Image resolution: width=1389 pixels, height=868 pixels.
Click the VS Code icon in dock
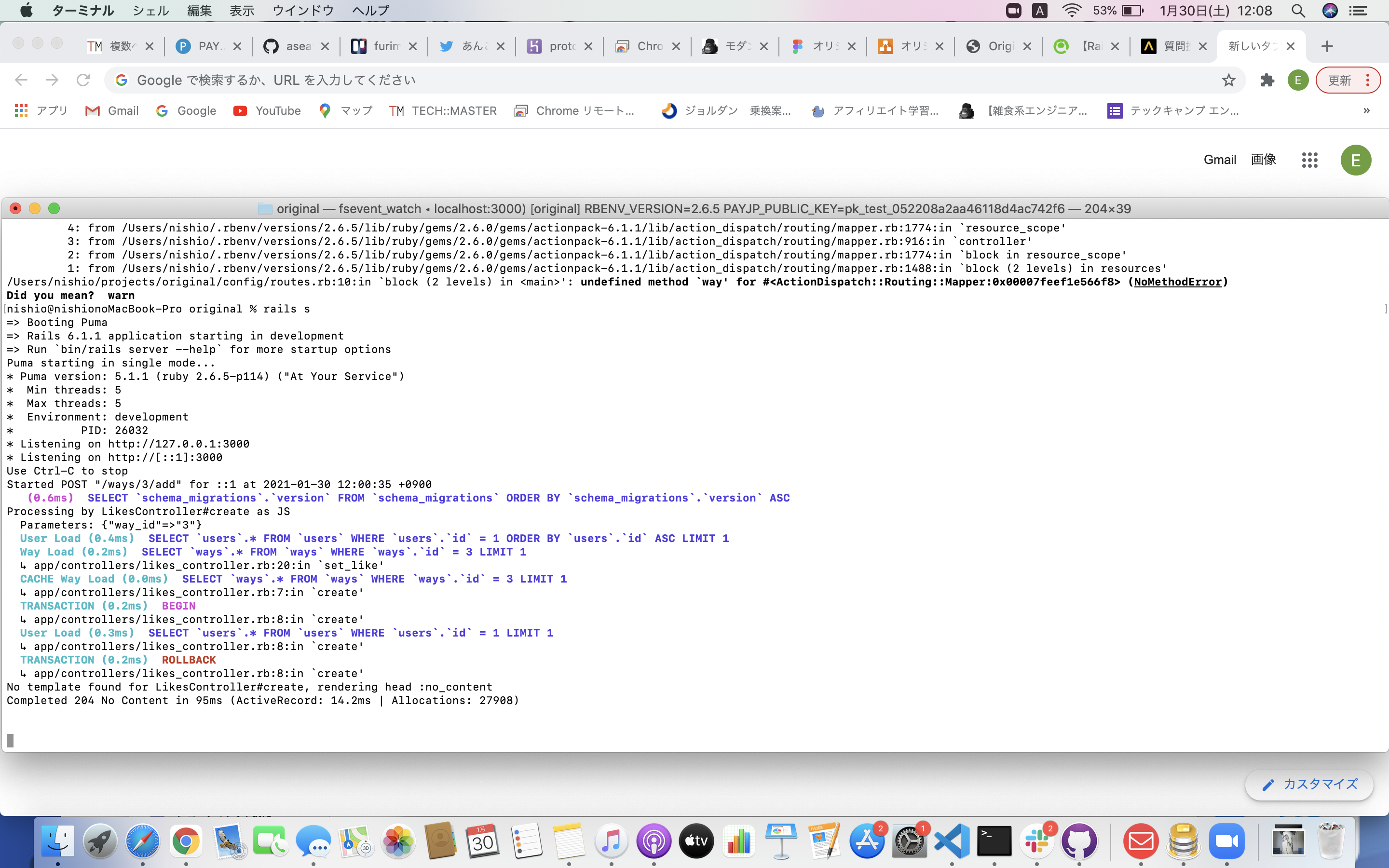click(x=951, y=844)
